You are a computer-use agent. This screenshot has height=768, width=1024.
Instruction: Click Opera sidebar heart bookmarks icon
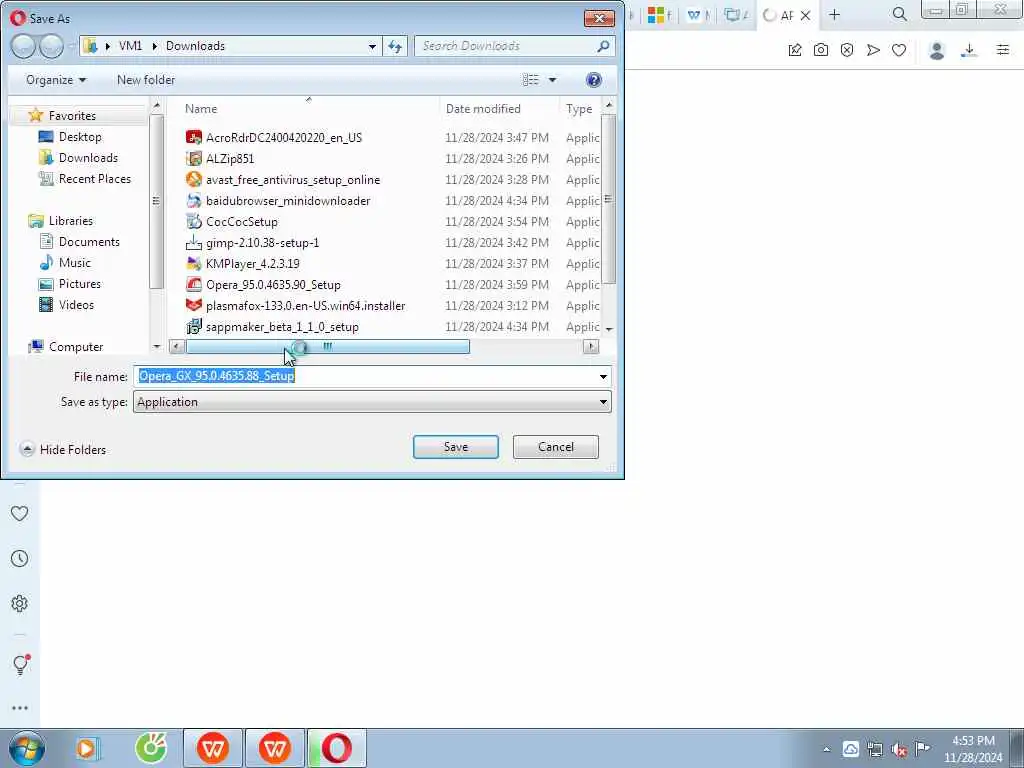(20, 513)
